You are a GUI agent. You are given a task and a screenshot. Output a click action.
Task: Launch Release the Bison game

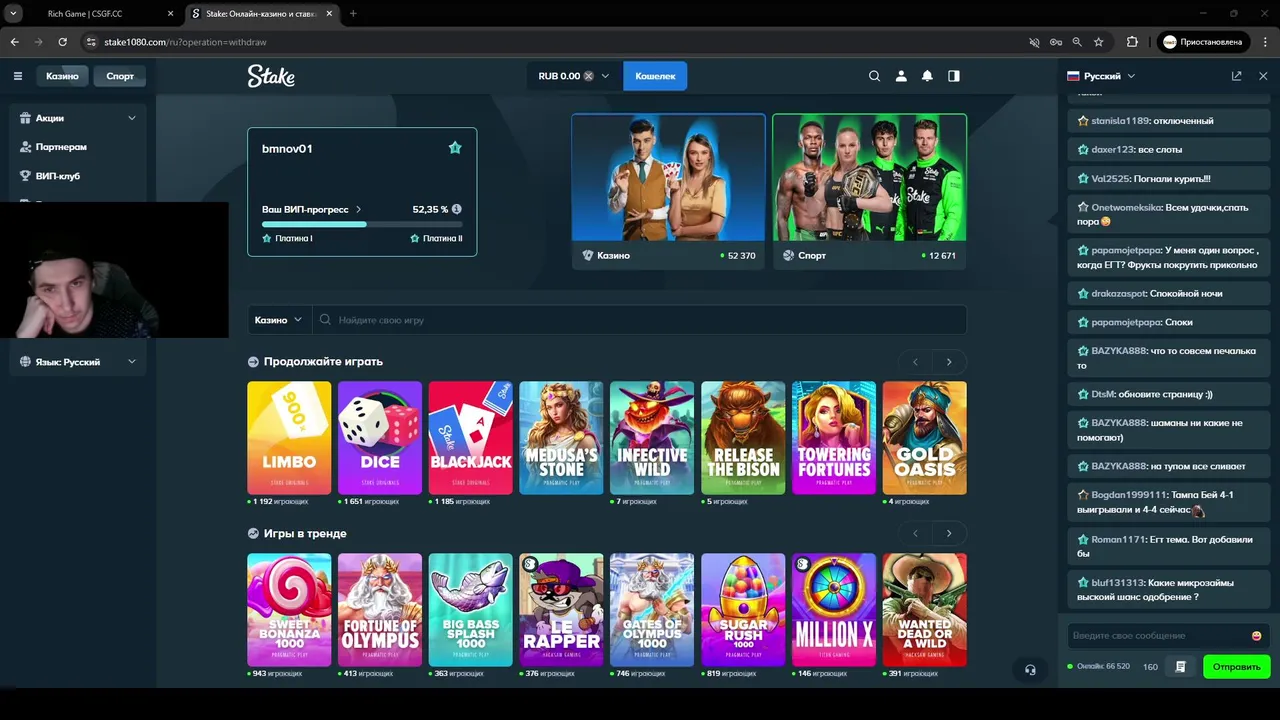coord(743,438)
